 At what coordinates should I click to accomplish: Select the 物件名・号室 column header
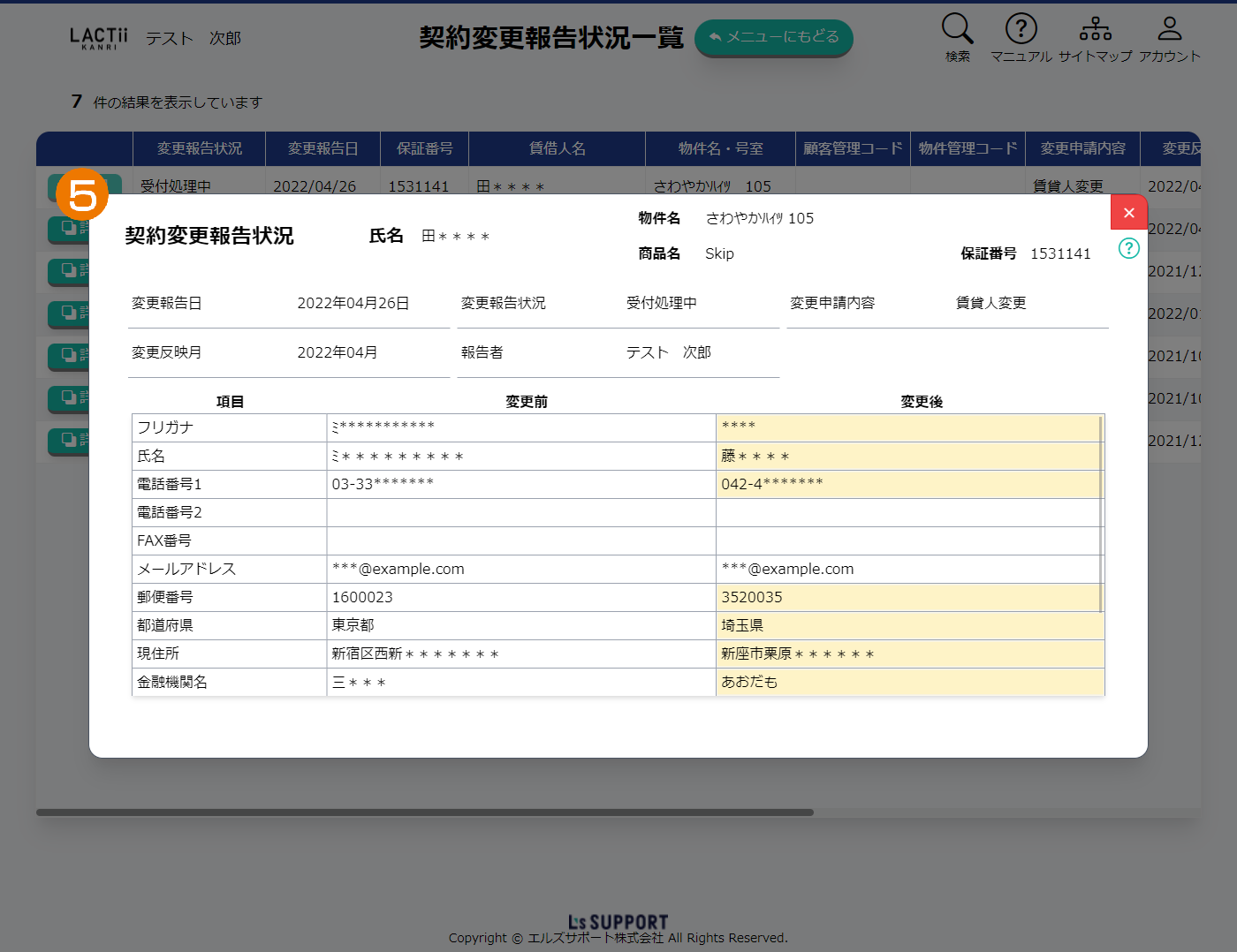tap(720, 149)
